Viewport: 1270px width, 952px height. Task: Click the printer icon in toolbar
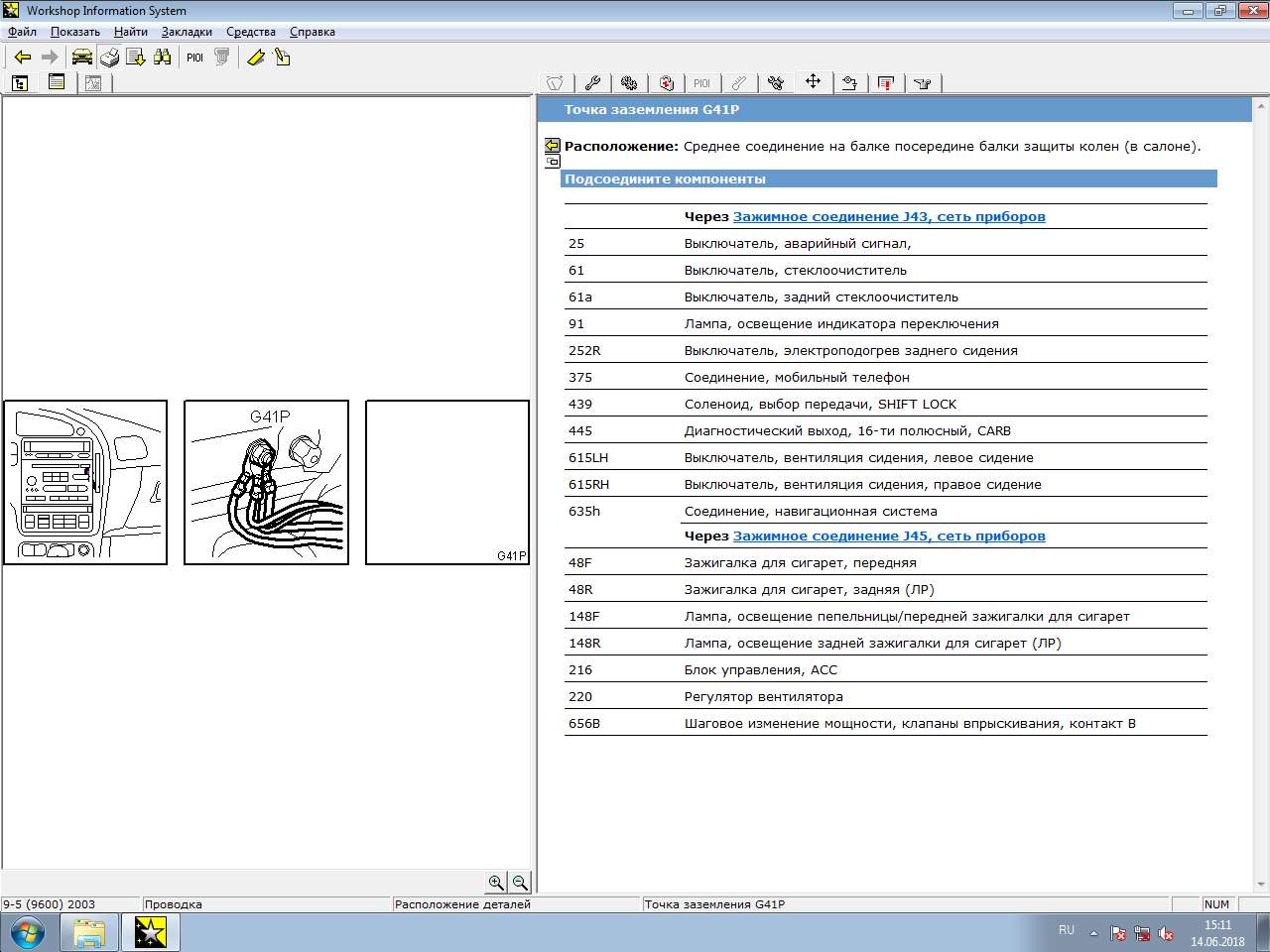pos(109,58)
